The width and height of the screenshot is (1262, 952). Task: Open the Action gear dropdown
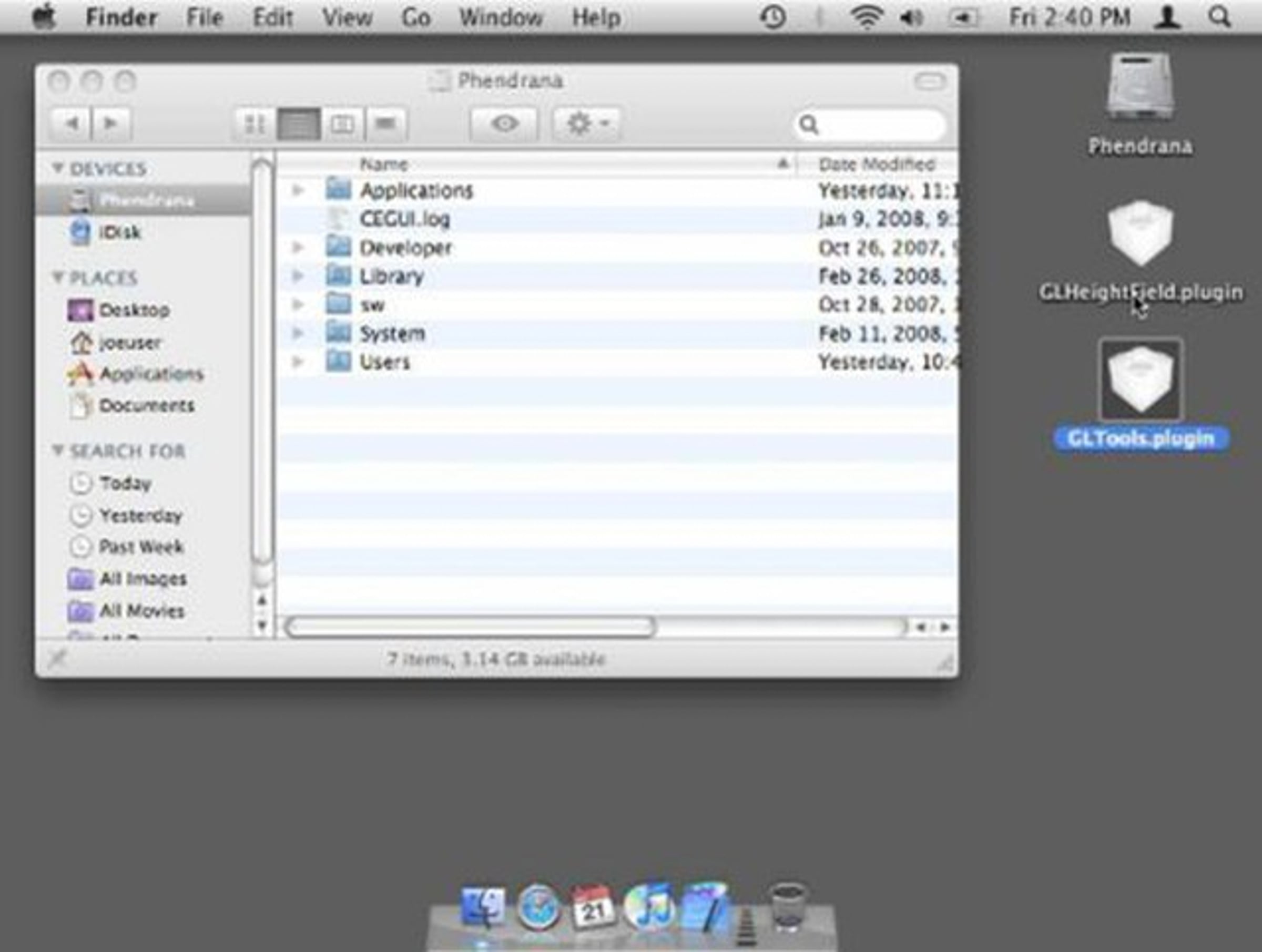pyautogui.click(x=587, y=123)
